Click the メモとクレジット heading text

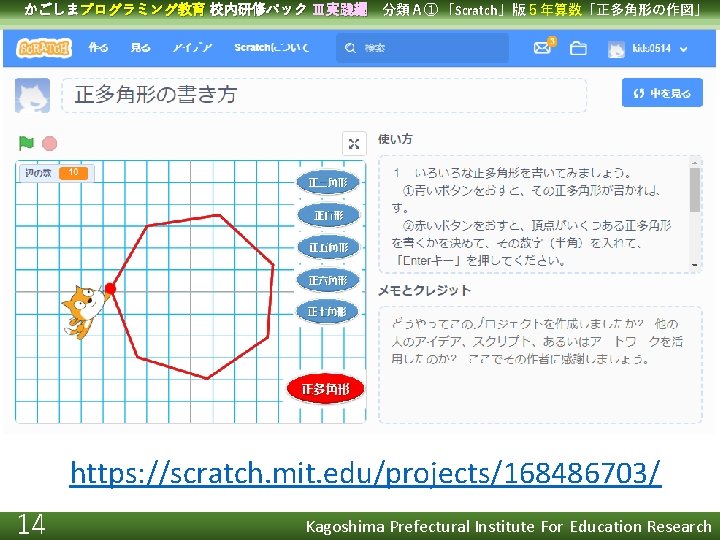[x=424, y=291]
